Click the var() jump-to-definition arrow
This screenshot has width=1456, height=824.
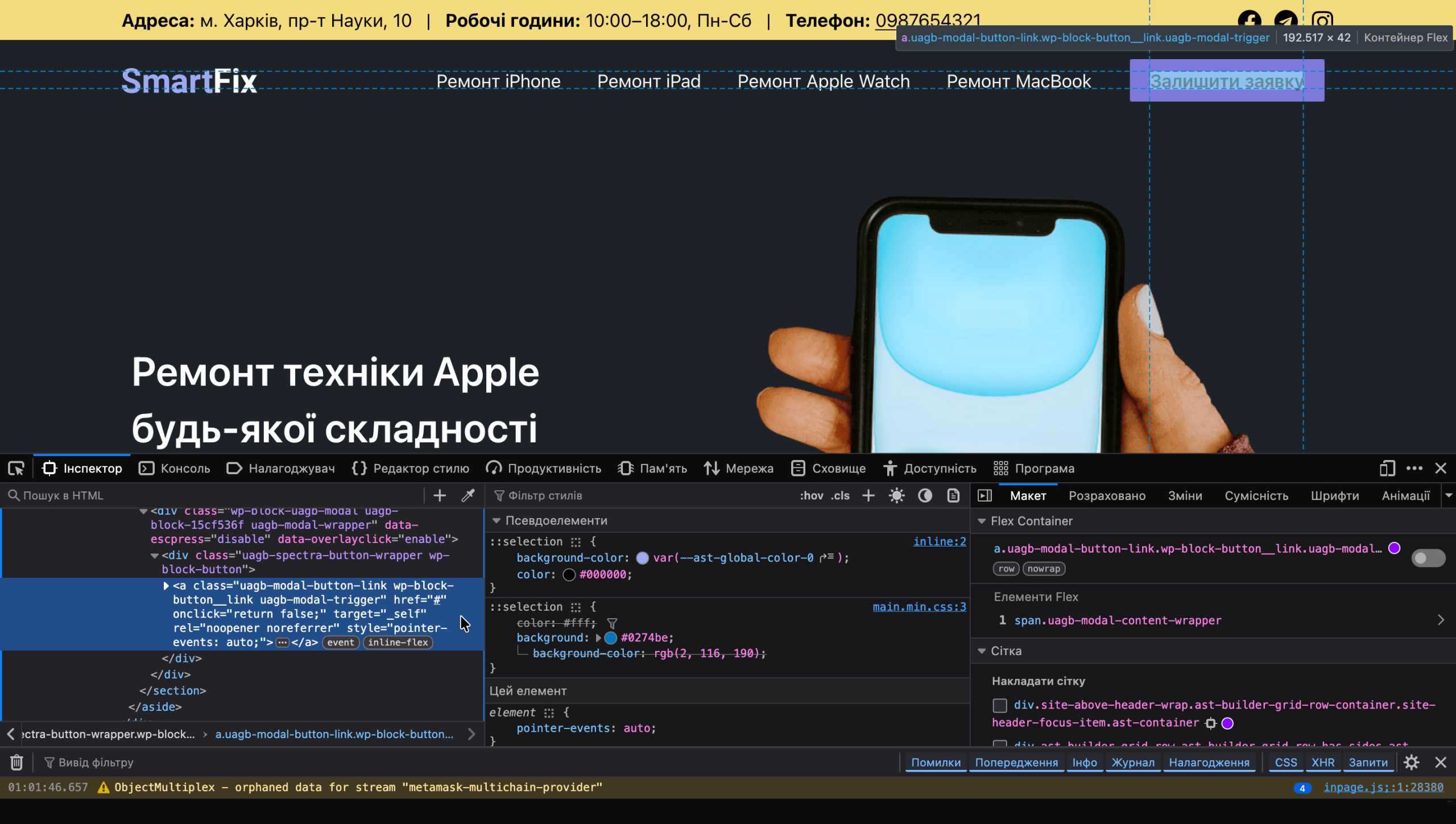tap(826, 558)
